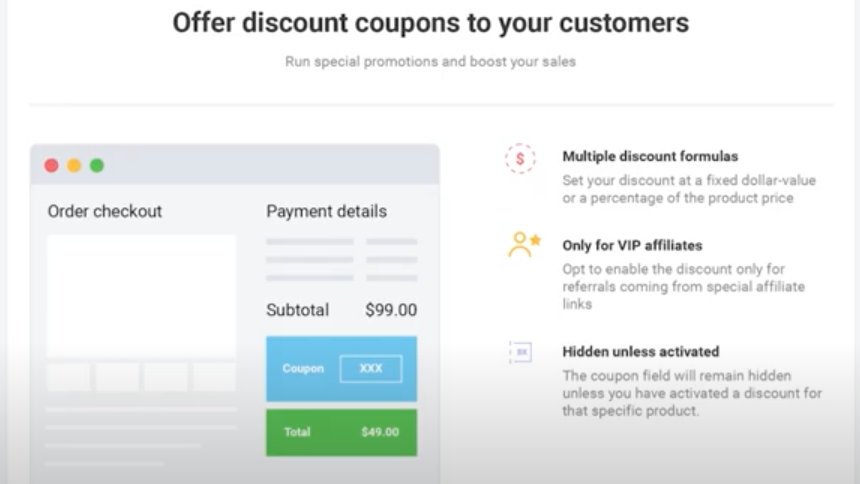Click the Hidden unless activated heading
This screenshot has width=860, height=484.
tap(640, 351)
